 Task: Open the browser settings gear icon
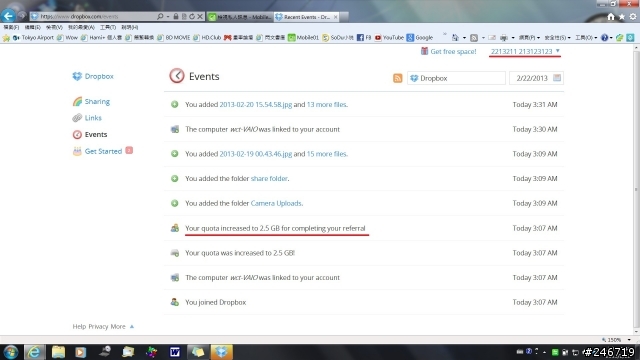click(x=633, y=16)
